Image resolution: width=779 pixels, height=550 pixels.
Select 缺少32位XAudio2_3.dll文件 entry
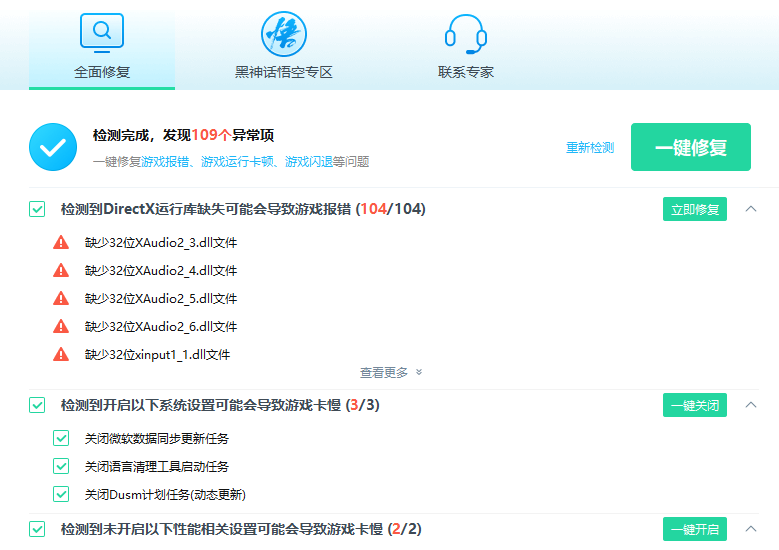pos(161,242)
